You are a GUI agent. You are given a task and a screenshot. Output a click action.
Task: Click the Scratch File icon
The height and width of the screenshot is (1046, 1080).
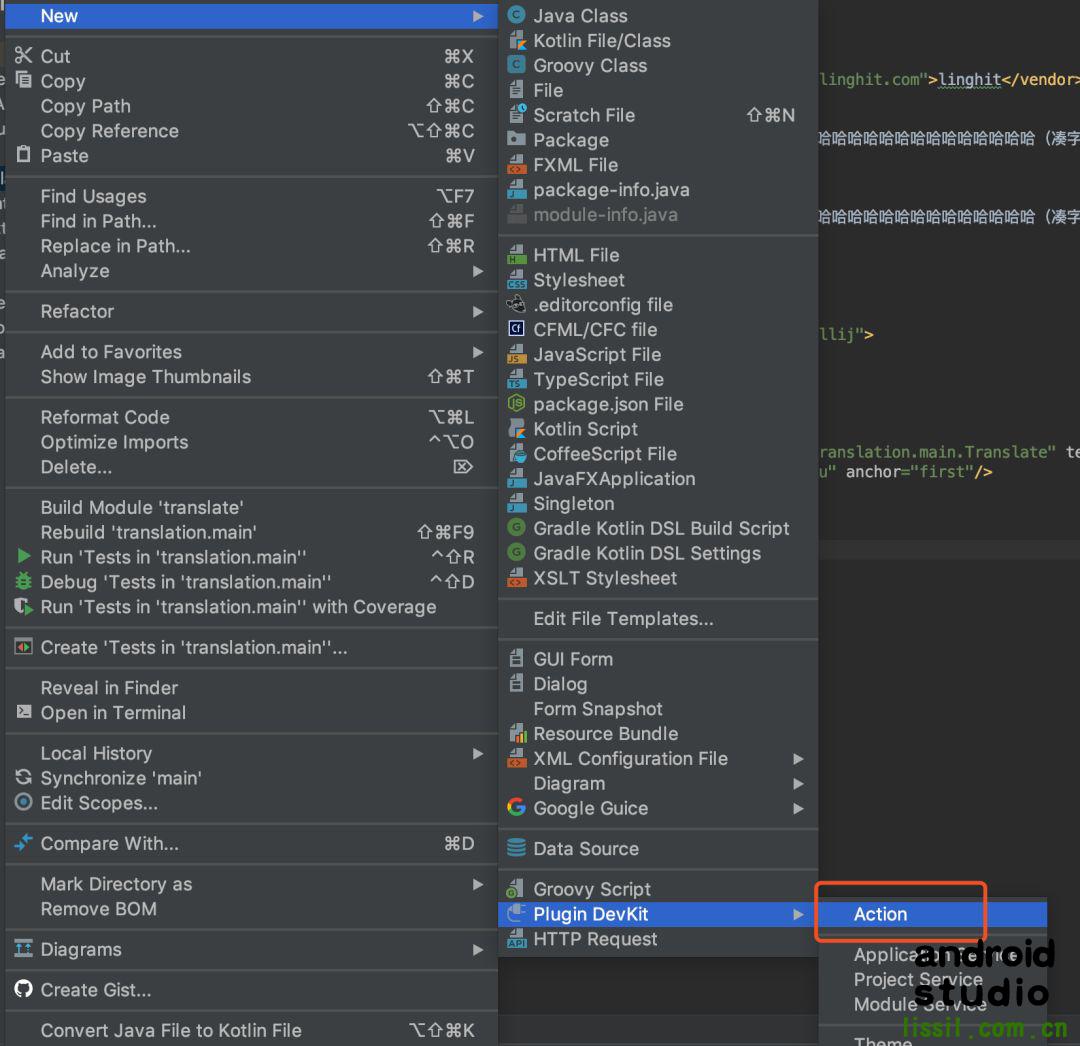[516, 115]
